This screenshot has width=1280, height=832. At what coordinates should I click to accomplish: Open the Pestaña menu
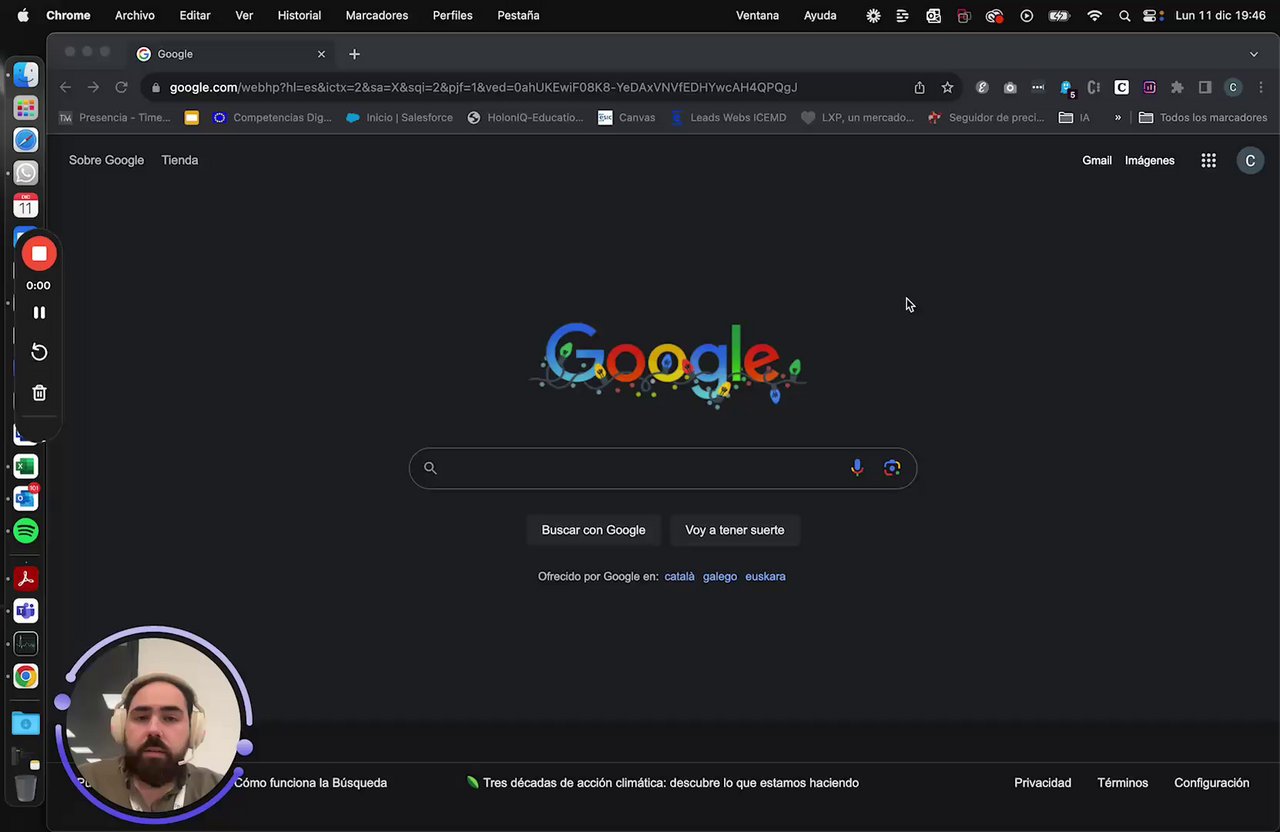pyautogui.click(x=518, y=15)
